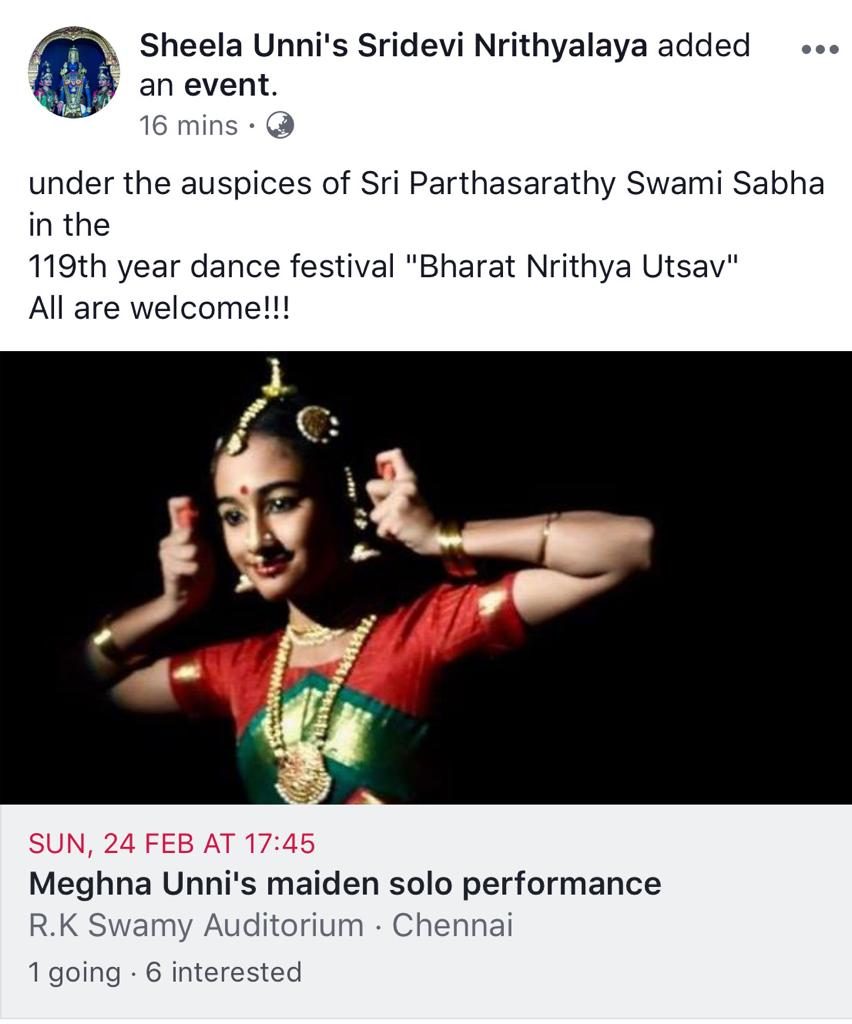Click the SUN, 24 FEB AT 17:45 date
This screenshot has width=852, height=1024.
point(172,843)
